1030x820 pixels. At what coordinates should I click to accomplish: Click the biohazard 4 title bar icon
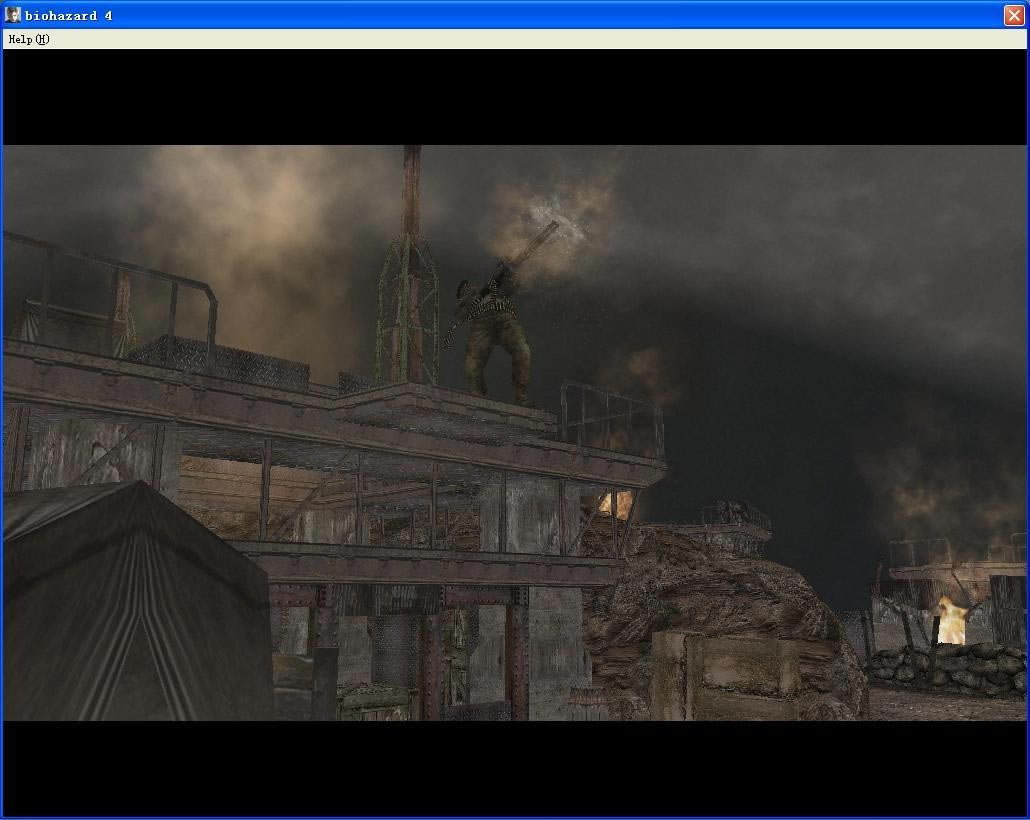click(13, 15)
